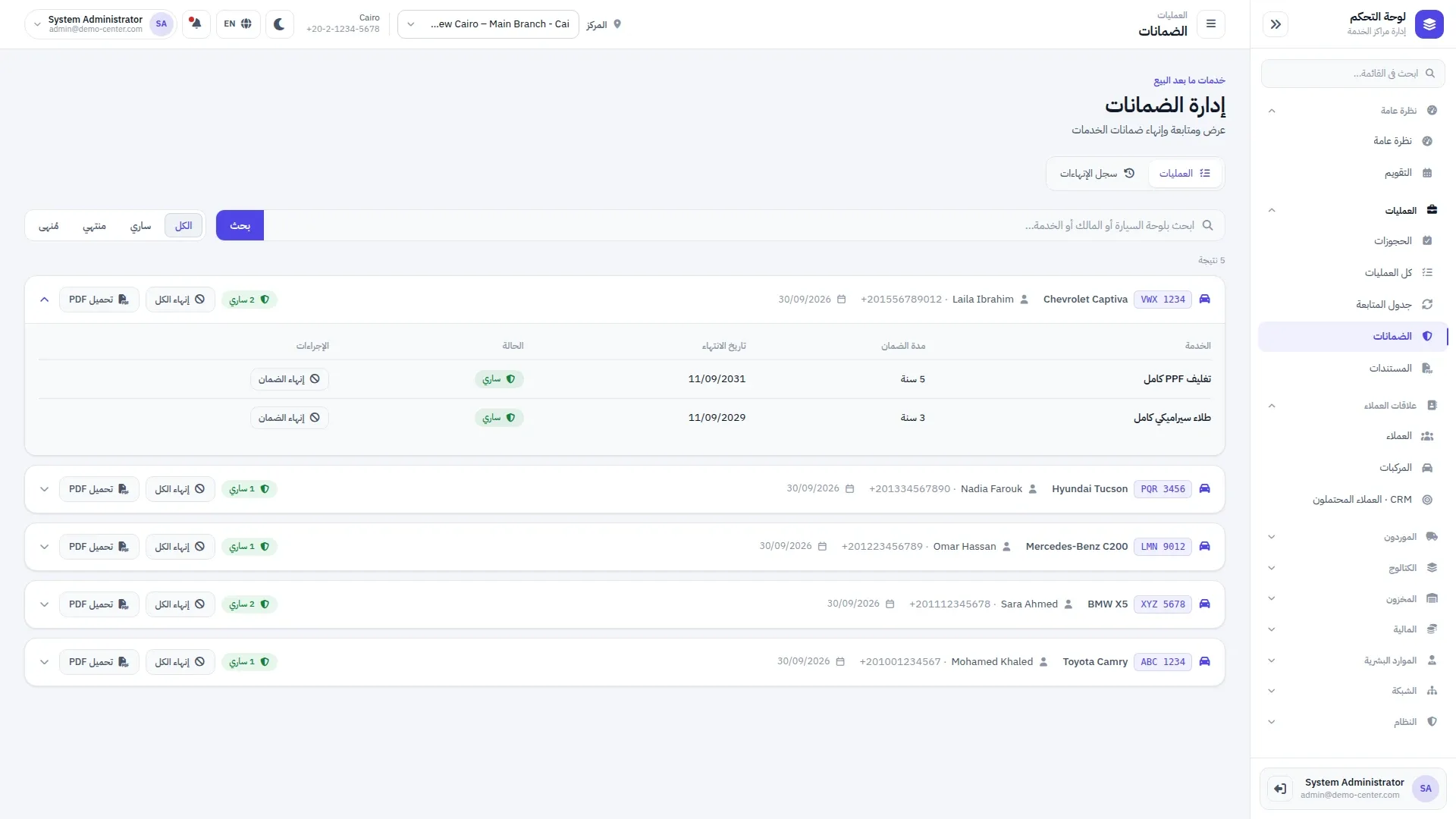This screenshot has height=819, width=1456.
Task: Open الحجوزات bookings in sidebar
Action: (1353, 241)
